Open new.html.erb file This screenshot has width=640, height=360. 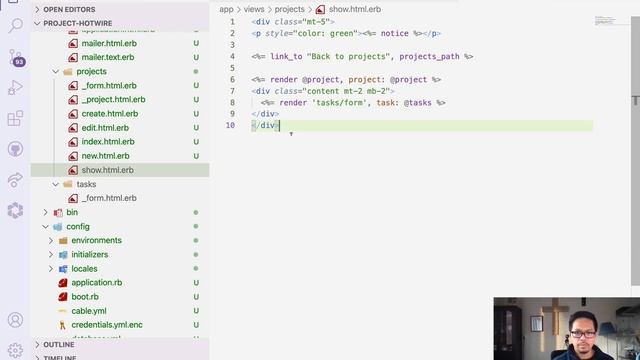pos(105,156)
